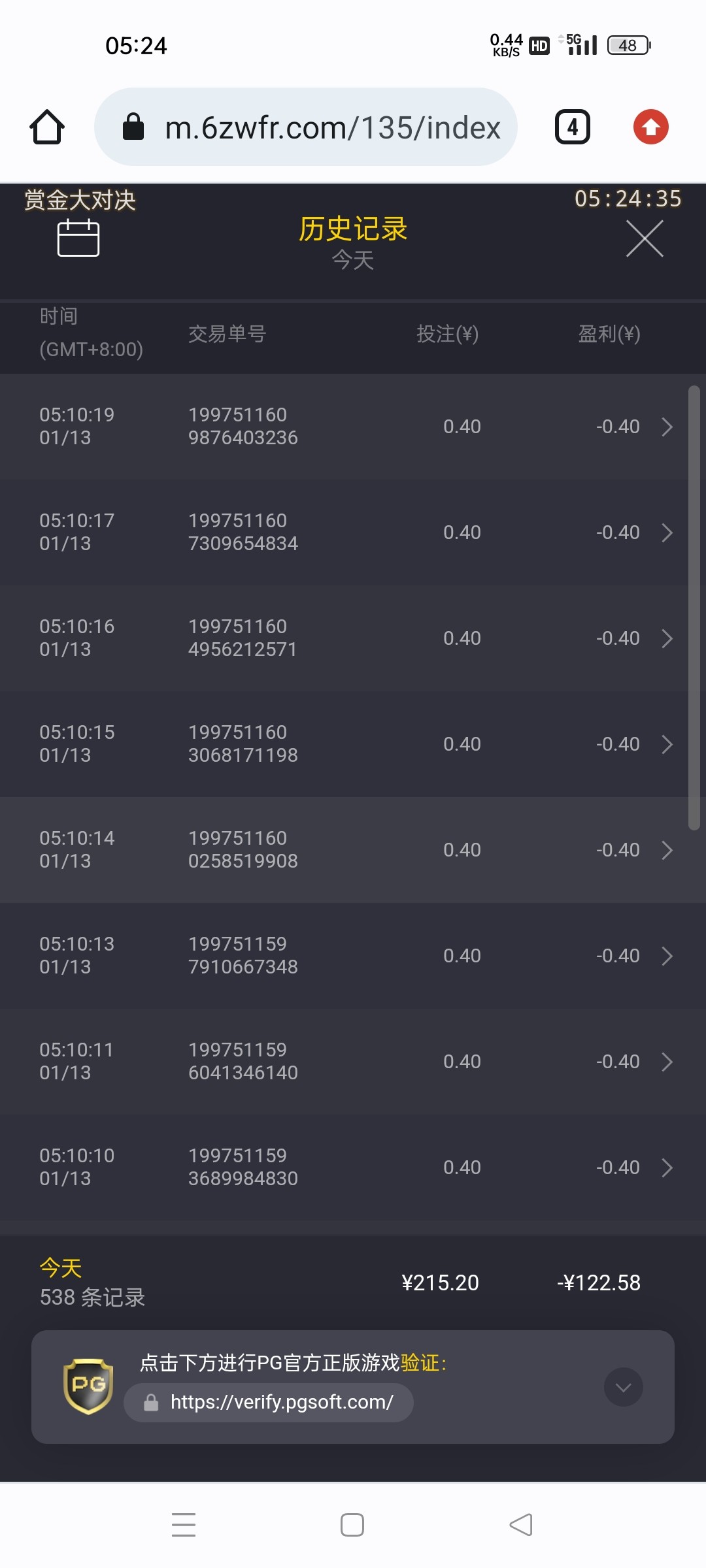The image size is (706, 1568).
Task: Open the calendar date filter icon
Action: click(x=78, y=238)
